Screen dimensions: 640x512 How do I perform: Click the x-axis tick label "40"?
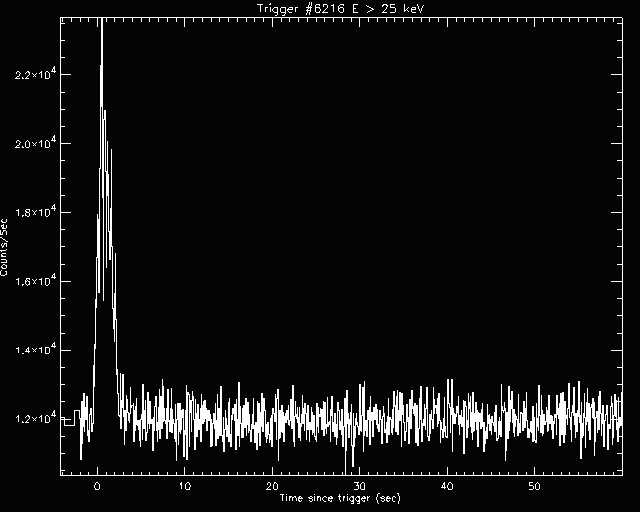tap(447, 486)
